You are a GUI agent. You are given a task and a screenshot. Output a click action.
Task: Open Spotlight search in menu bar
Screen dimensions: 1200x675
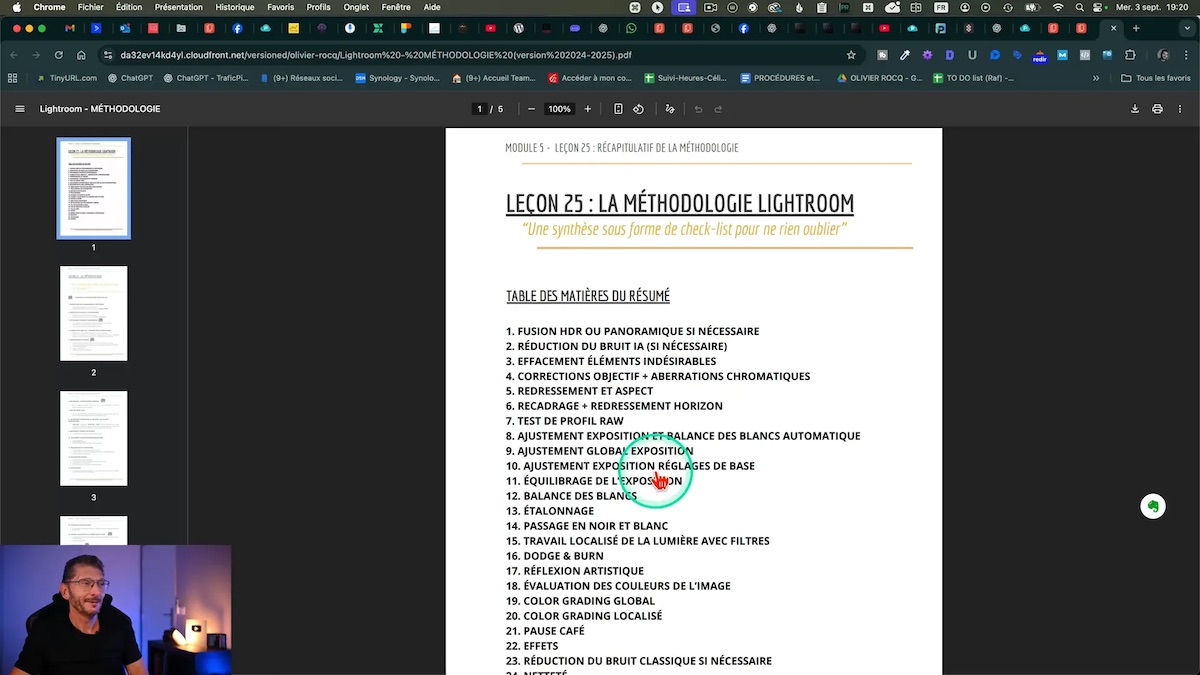point(1080,7)
